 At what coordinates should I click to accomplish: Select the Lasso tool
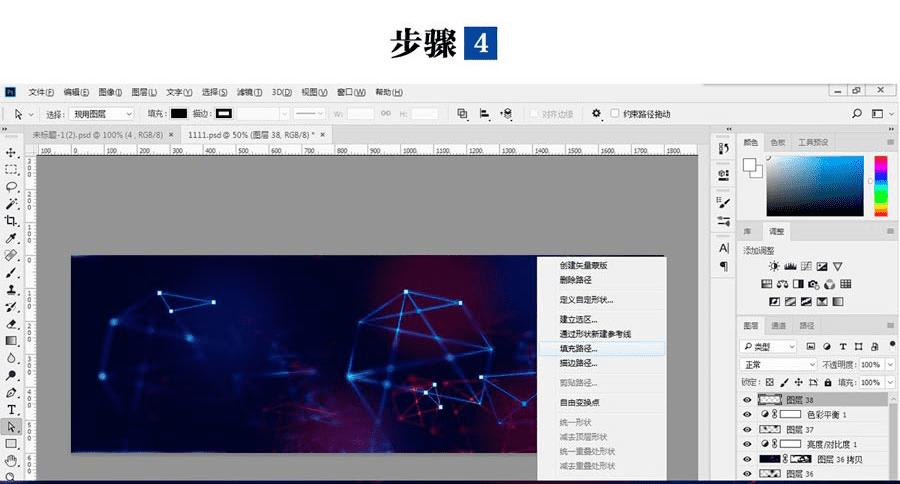coord(11,187)
